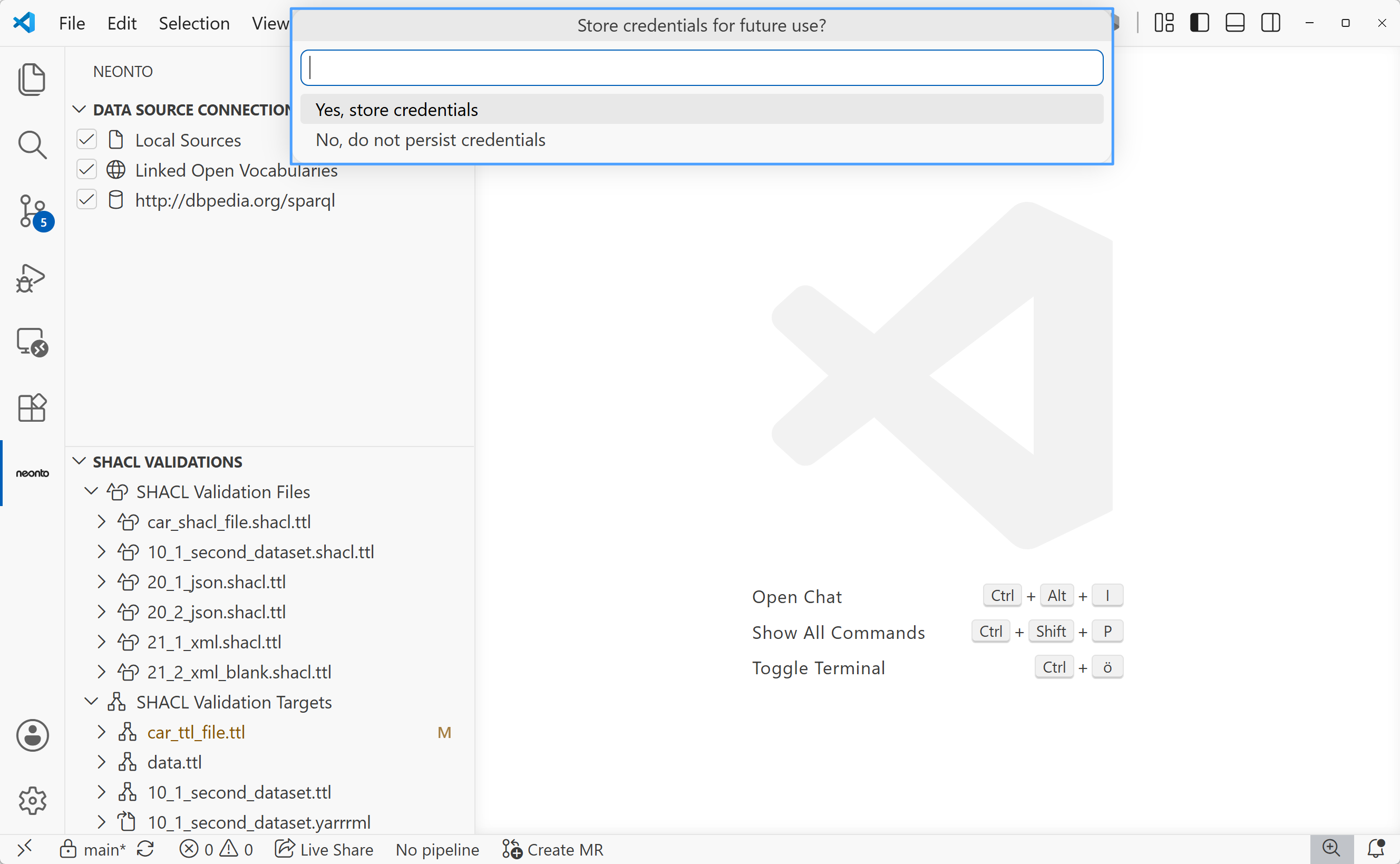Click Customize Layout icon in title bar
This screenshot has width=1400, height=864.
1163,23
